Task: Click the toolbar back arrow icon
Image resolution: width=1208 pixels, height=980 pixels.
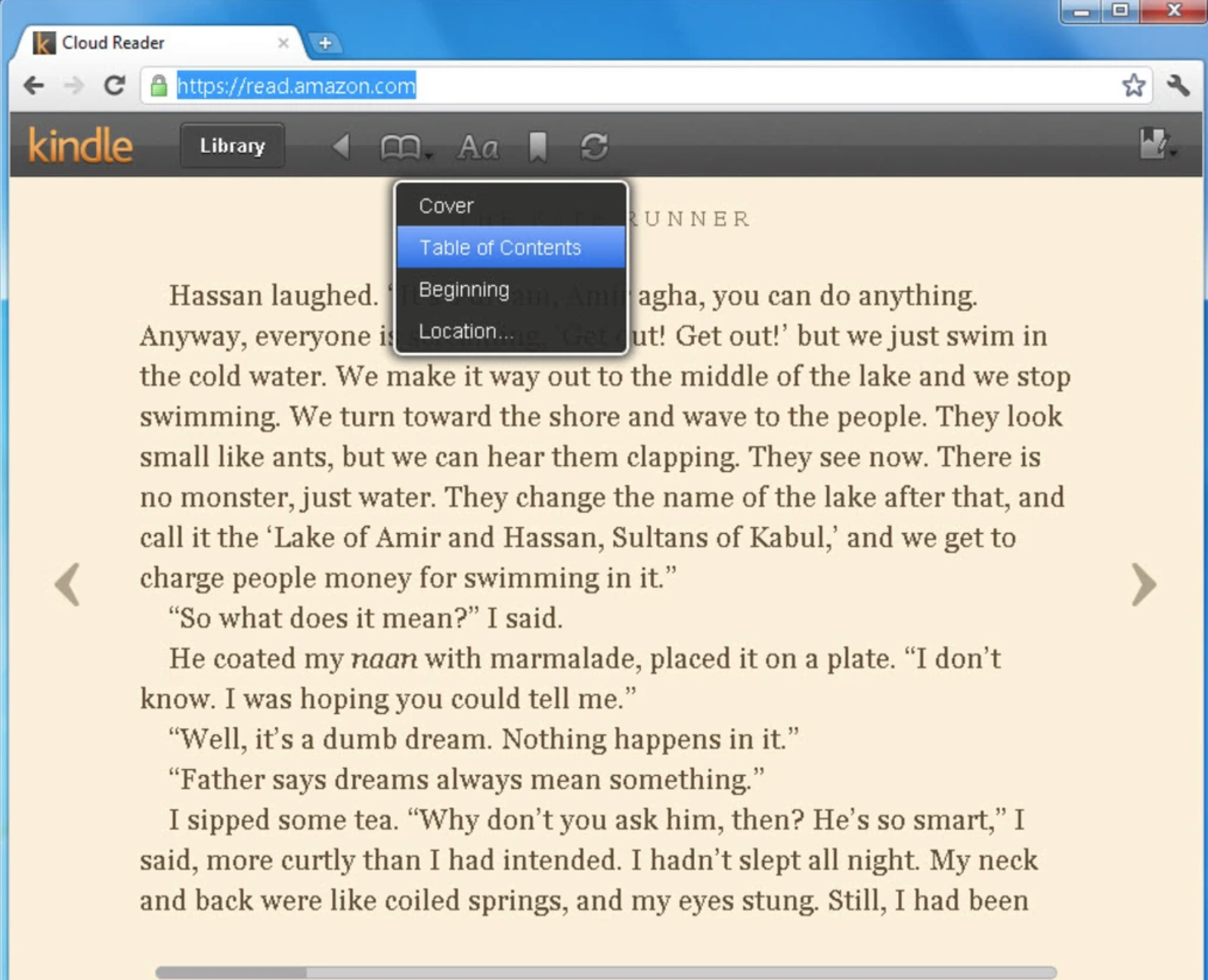Action: tap(342, 146)
